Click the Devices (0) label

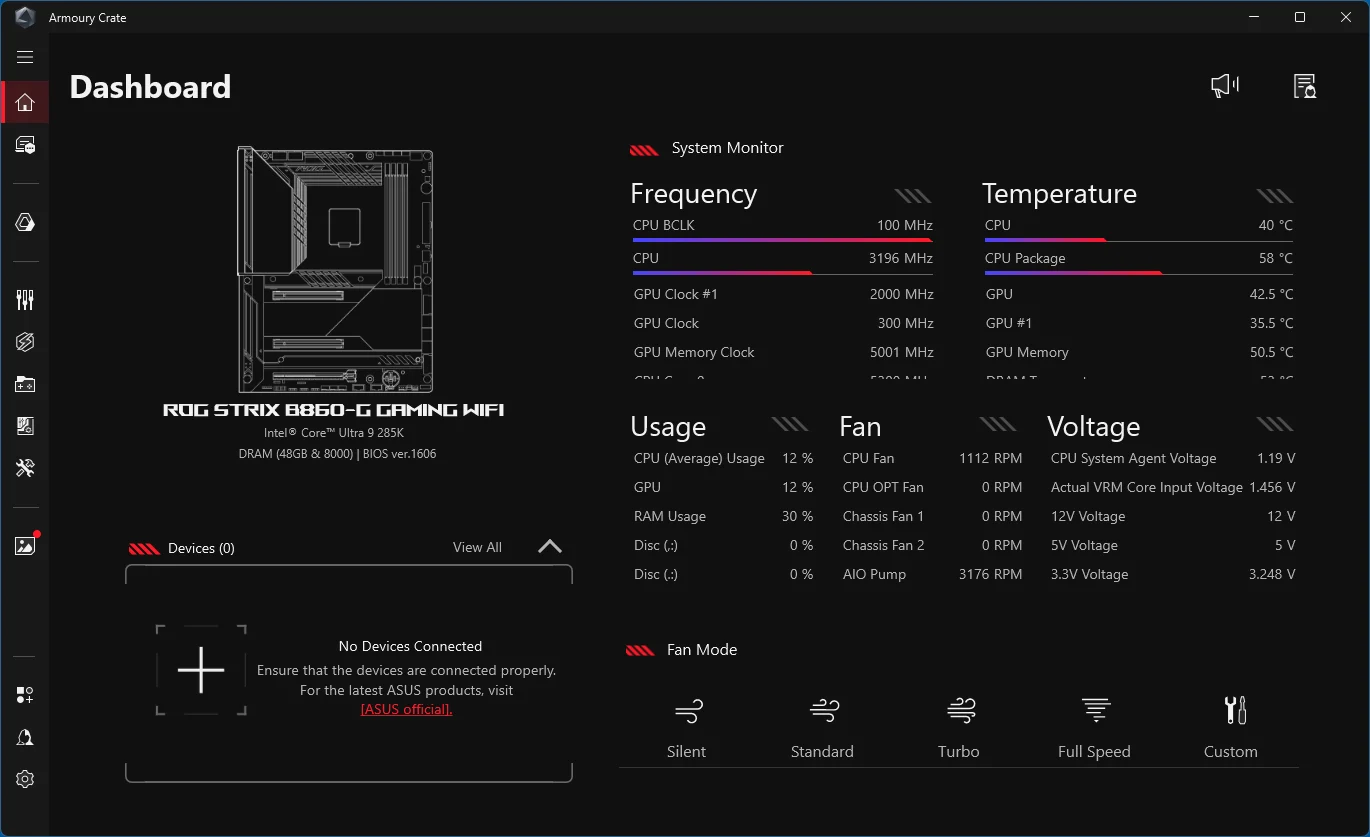[201, 548]
